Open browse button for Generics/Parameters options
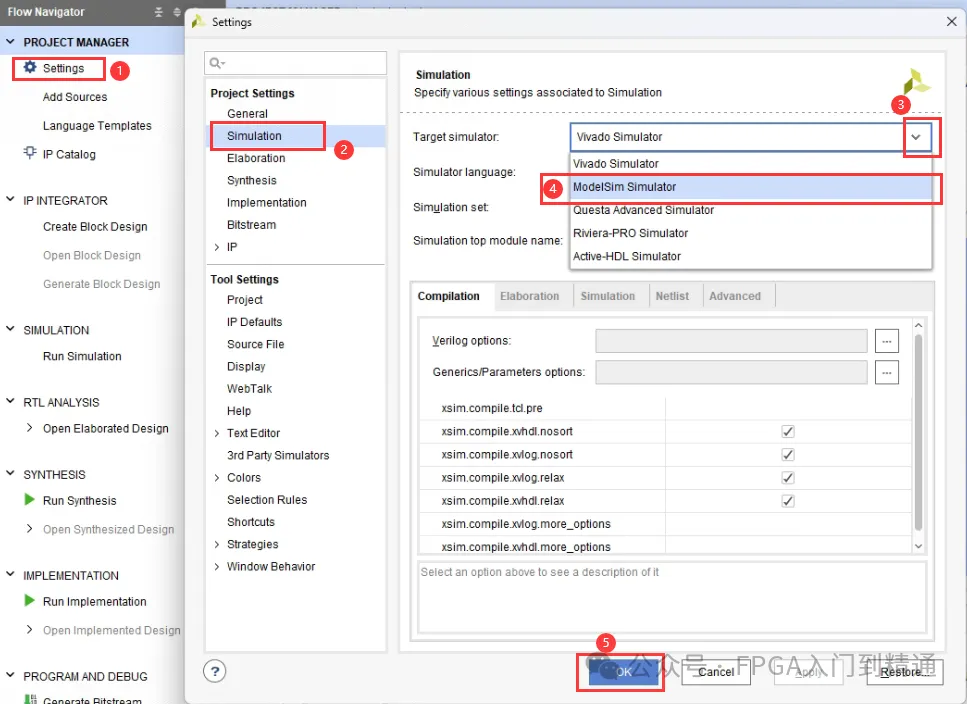This screenshot has width=967, height=704. (886, 372)
